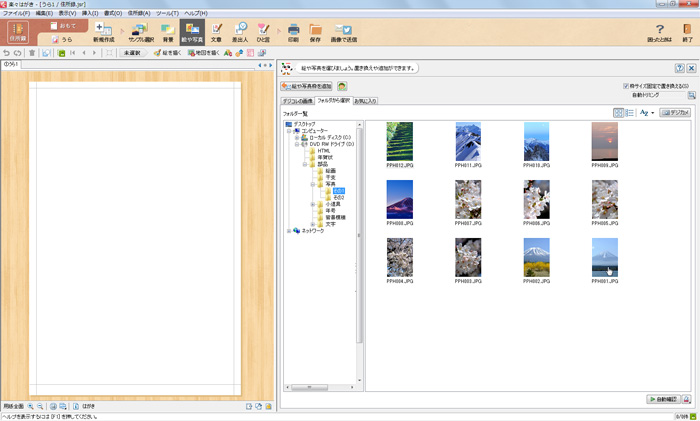Click the 印刷 print icon
Image resolution: width=700 pixels, height=421 pixels.
pos(293,32)
